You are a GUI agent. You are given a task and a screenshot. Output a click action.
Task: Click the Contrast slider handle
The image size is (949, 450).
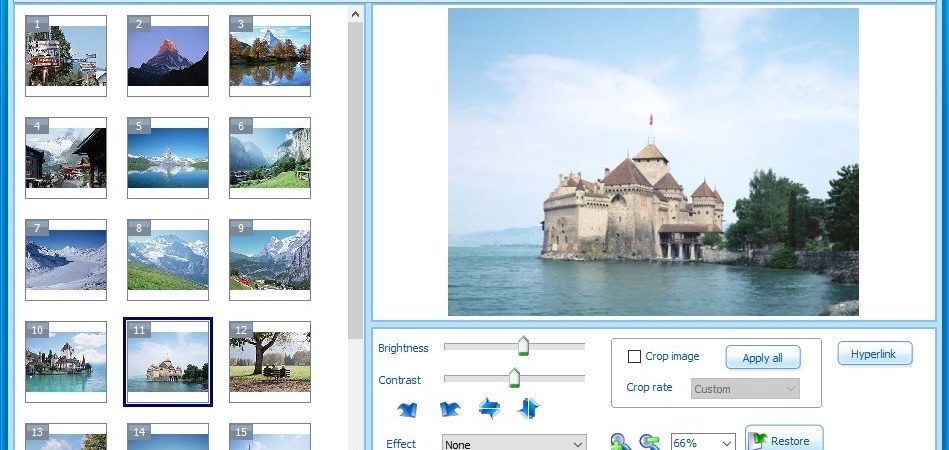pyautogui.click(x=514, y=378)
